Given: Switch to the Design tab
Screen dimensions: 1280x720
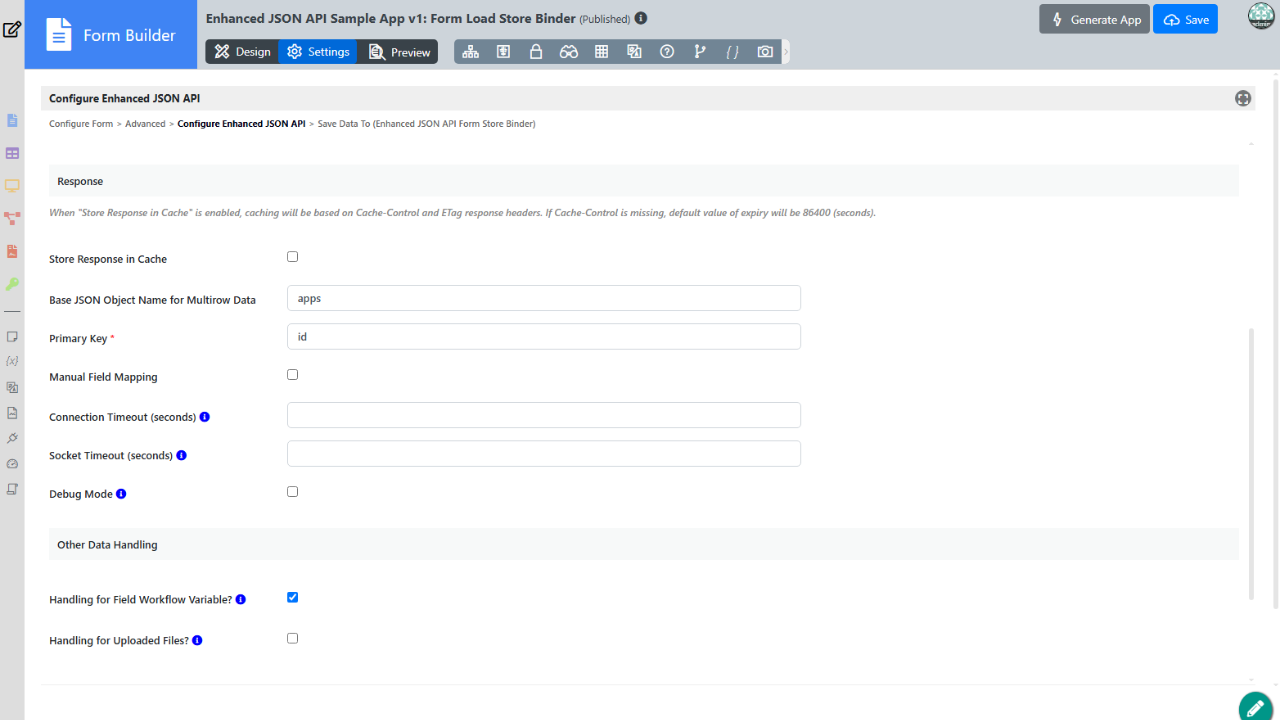Looking at the screenshot, I should [x=242, y=52].
